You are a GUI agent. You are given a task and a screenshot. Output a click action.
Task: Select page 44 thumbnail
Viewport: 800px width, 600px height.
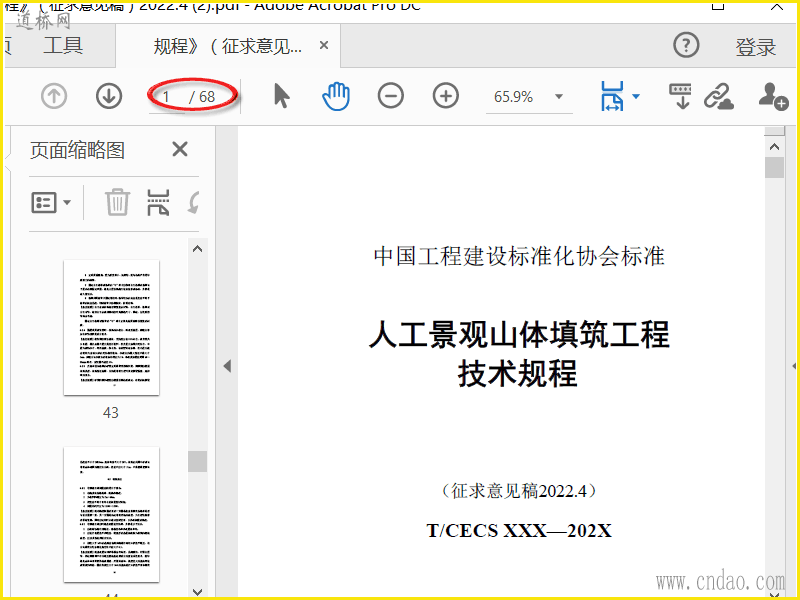(x=111, y=514)
